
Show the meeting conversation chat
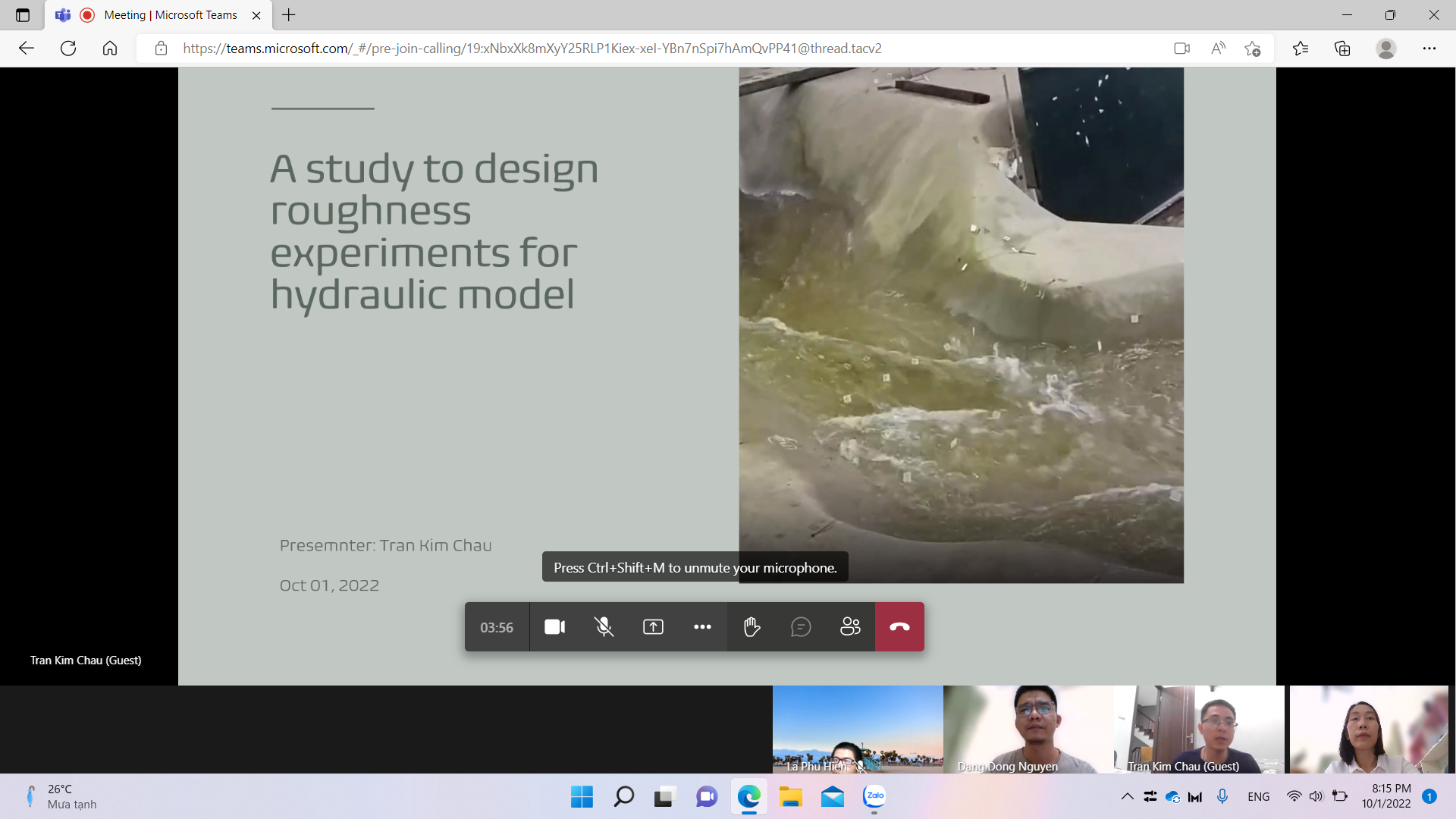(x=801, y=627)
